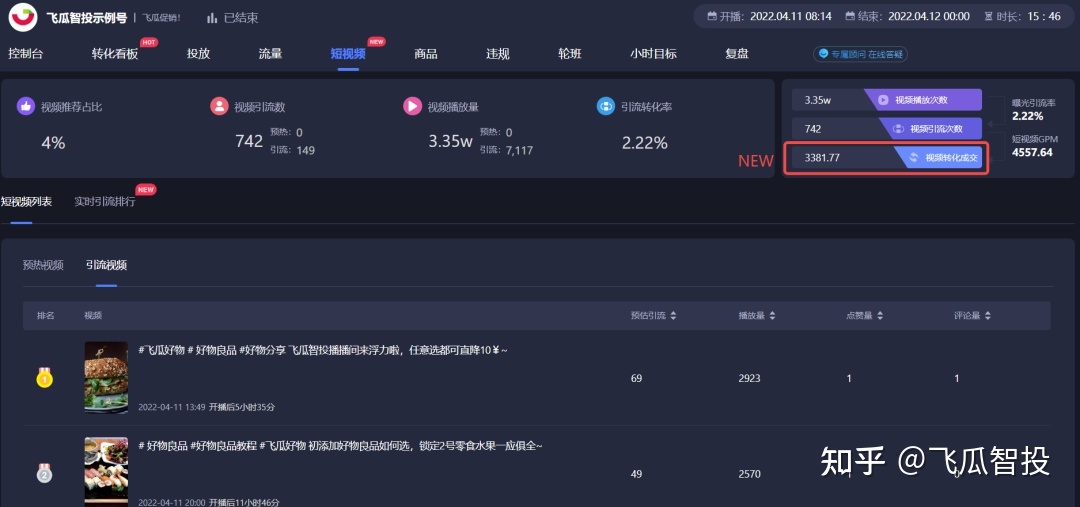
Task: Open the 控制台 tab
Action: tap(25, 54)
